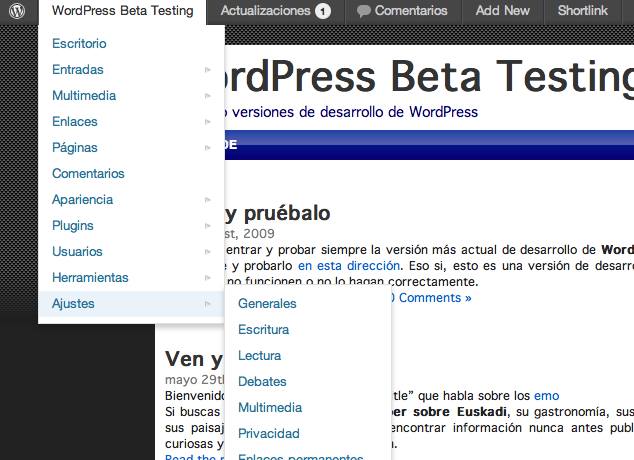Image resolution: width=634 pixels, height=460 pixels.
Task: Open Usuarios in the dropdown menu
Action: pos(77,252)
